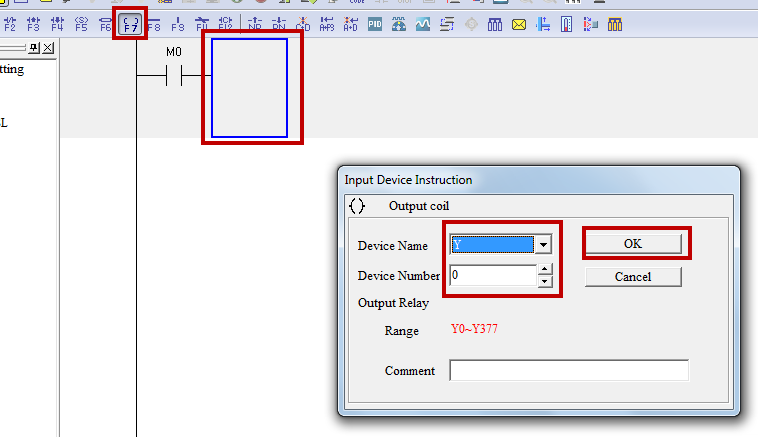Click the F4 rising edge contact icon
758x437 pixels.
pyautogui.click(x=57, y=24)
